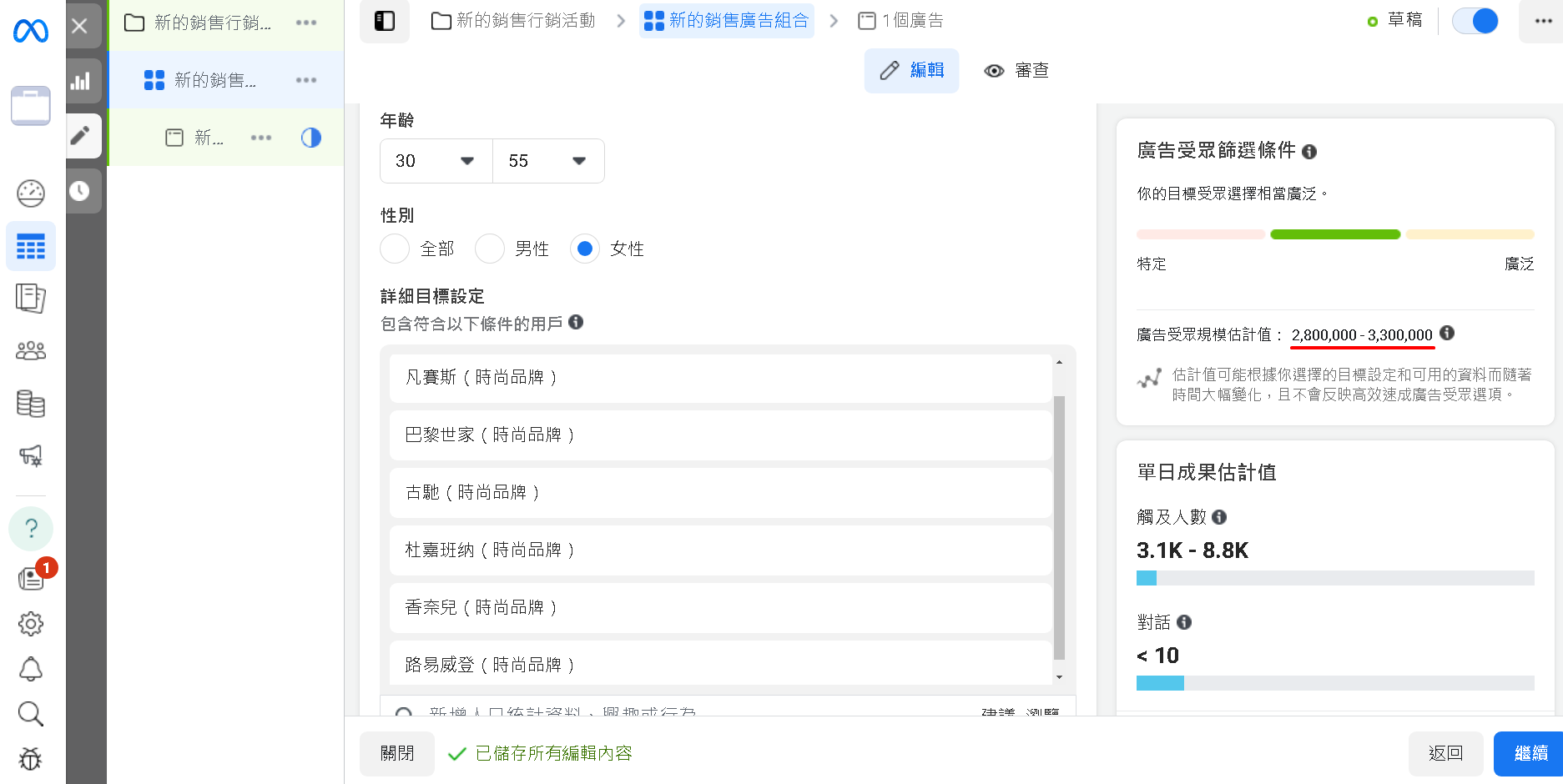Open more options for 新的銷售行銷 campaign
Screen dimensions: 1563x784
pyautogui.click(x=306, y=23)
